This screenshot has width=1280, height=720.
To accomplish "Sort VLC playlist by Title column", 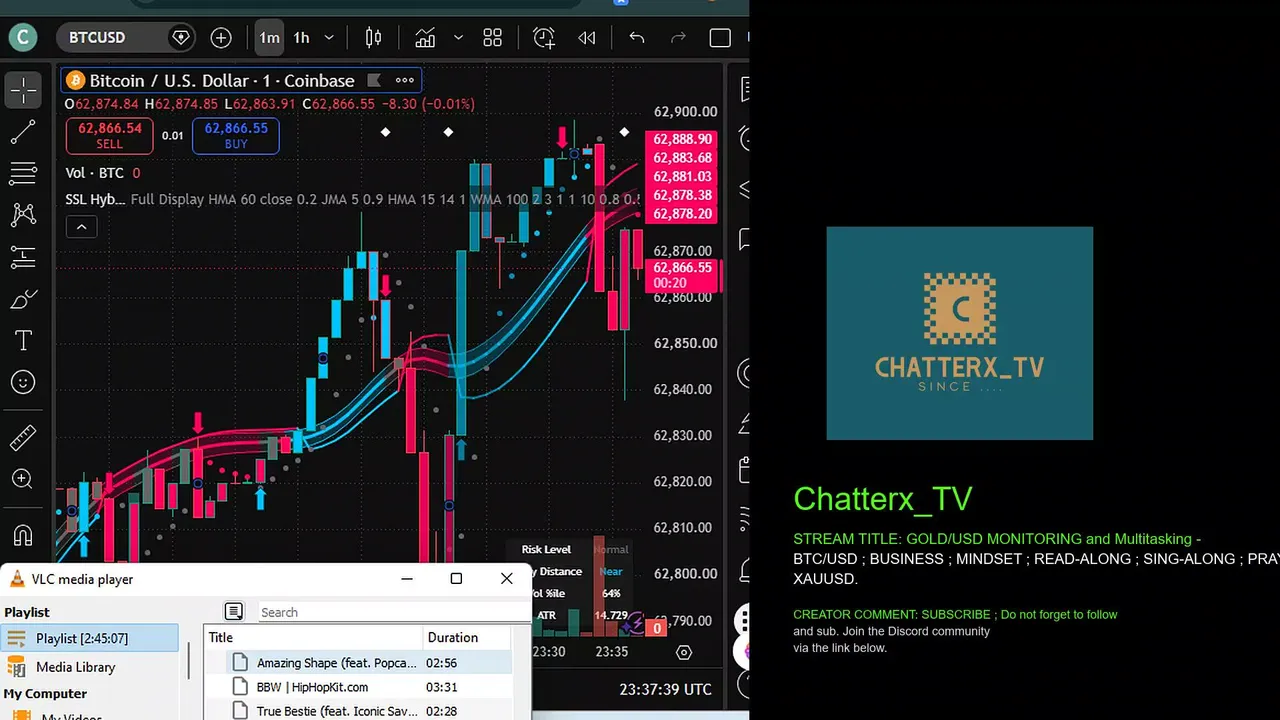I will pos(314,637).
